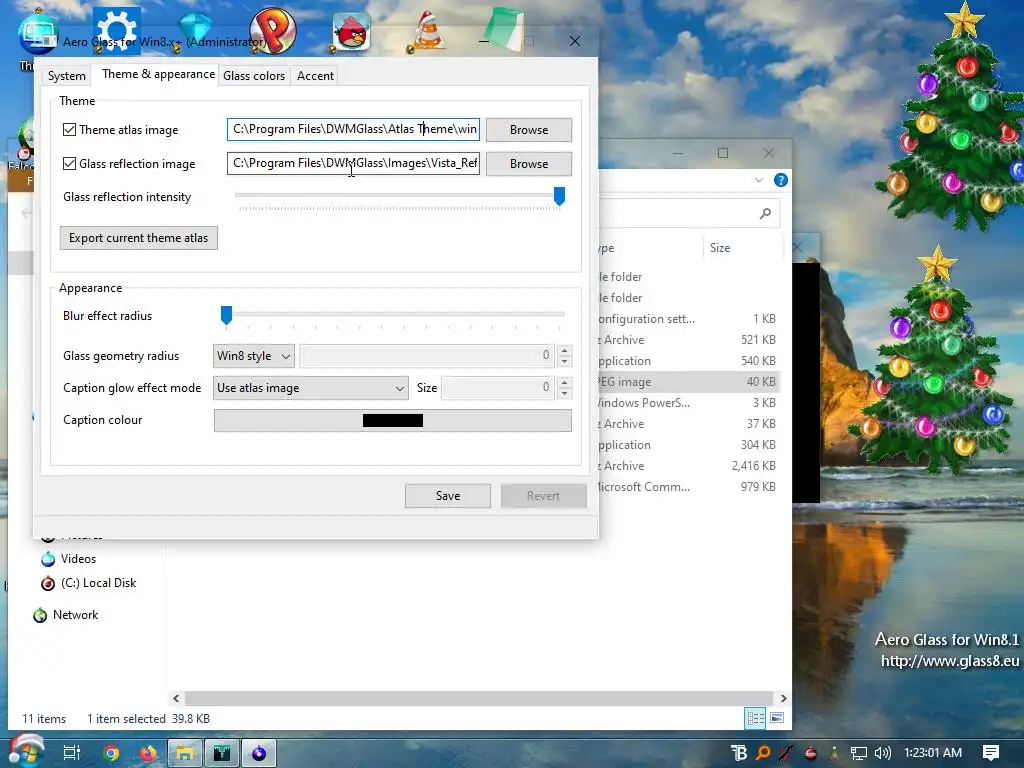The width and height of the screenshot is (1024, 768).
Task: Select the file row sized 540 KB
Action: tap(688, 360)
